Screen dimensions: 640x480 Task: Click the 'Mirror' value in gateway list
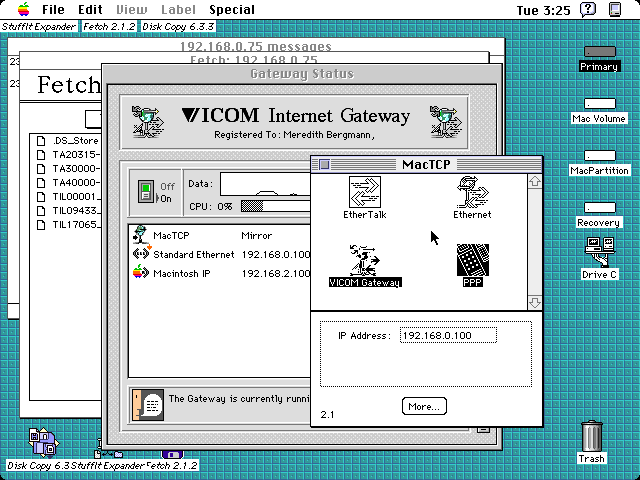pyautogui.click(x=256, y=236)
